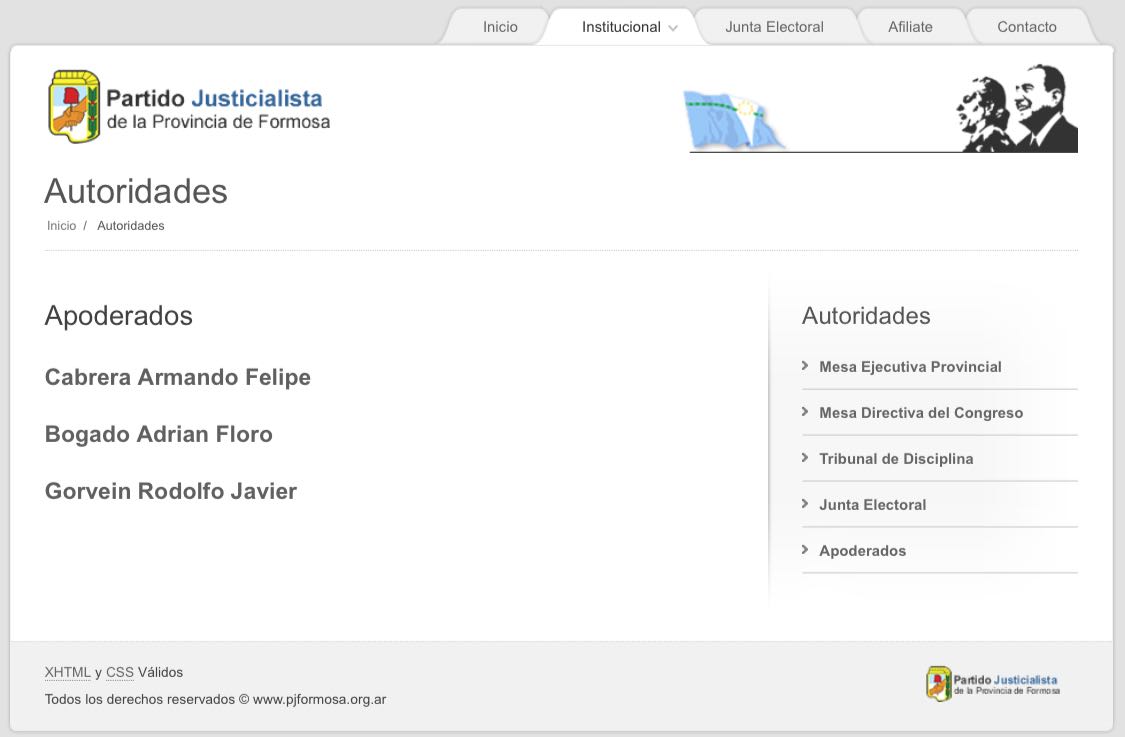
Task: Click the arrow icon beside Junta Electoral sidebar entry
Action: 805,503
